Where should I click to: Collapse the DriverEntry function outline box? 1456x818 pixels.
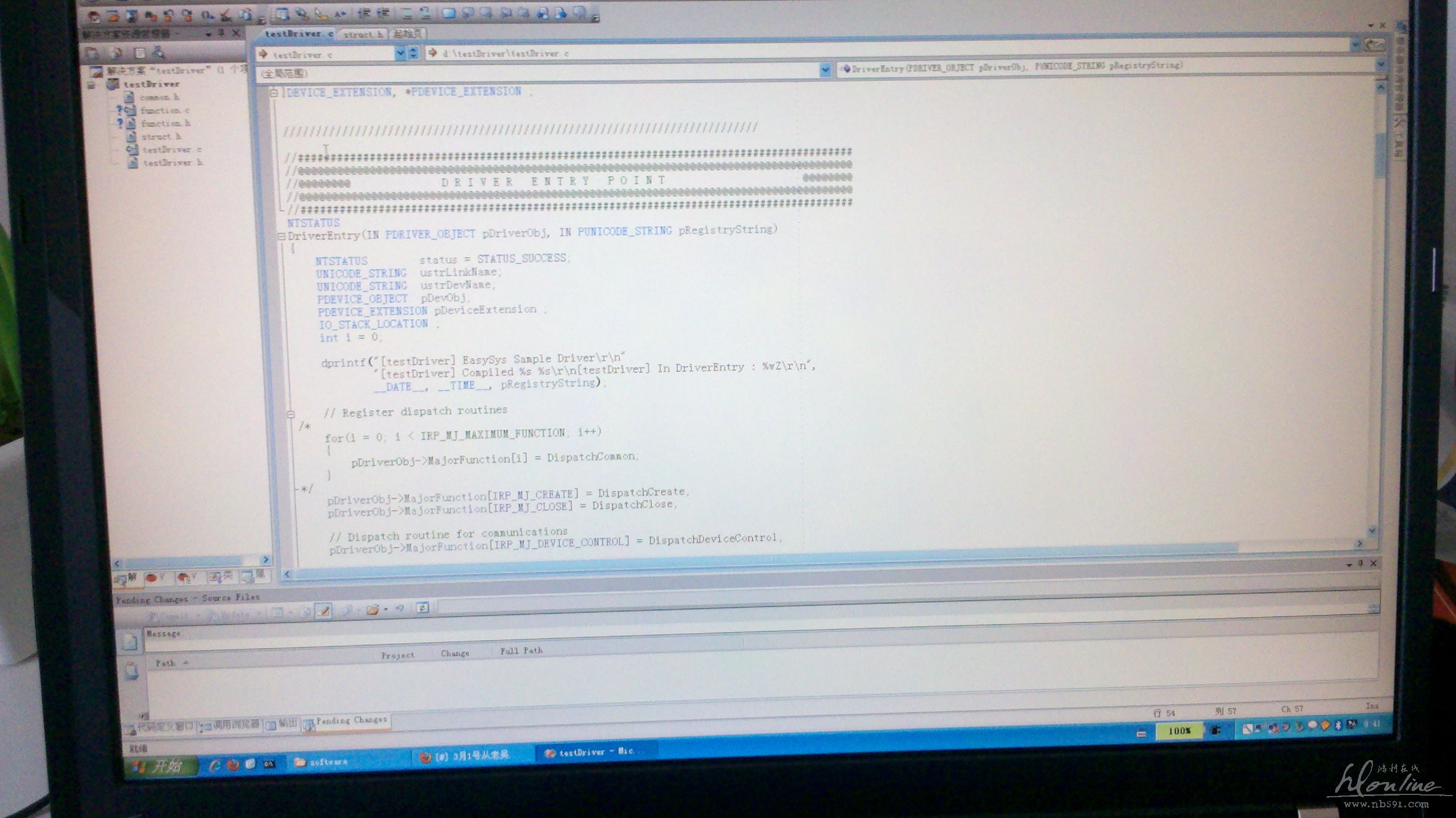pyautogui.click(x=281, y=237)
